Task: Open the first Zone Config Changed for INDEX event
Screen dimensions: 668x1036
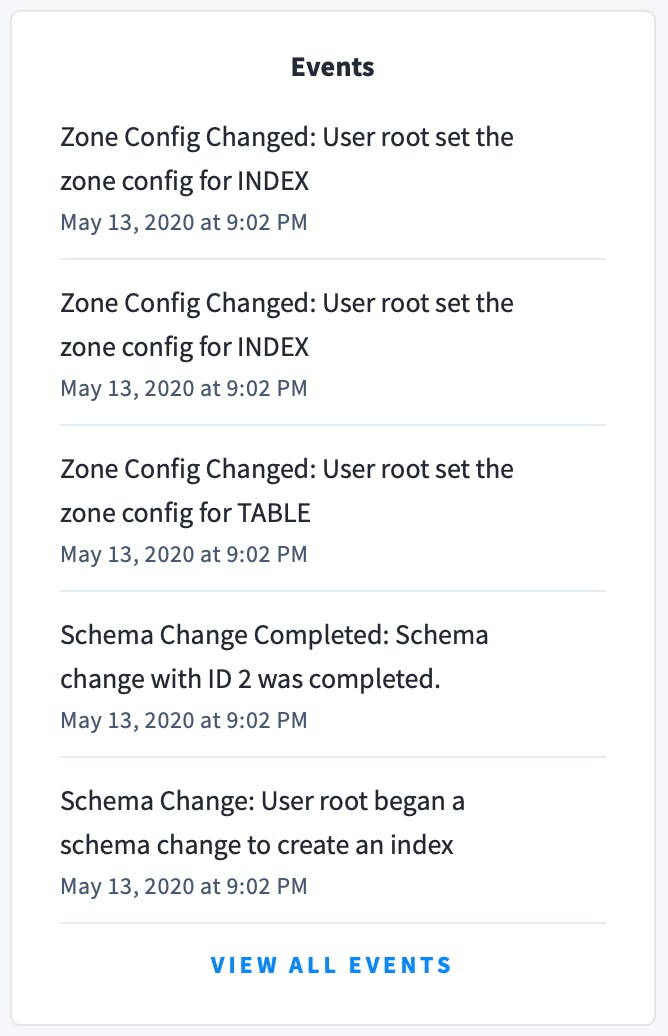Action: tap(287, 158)
